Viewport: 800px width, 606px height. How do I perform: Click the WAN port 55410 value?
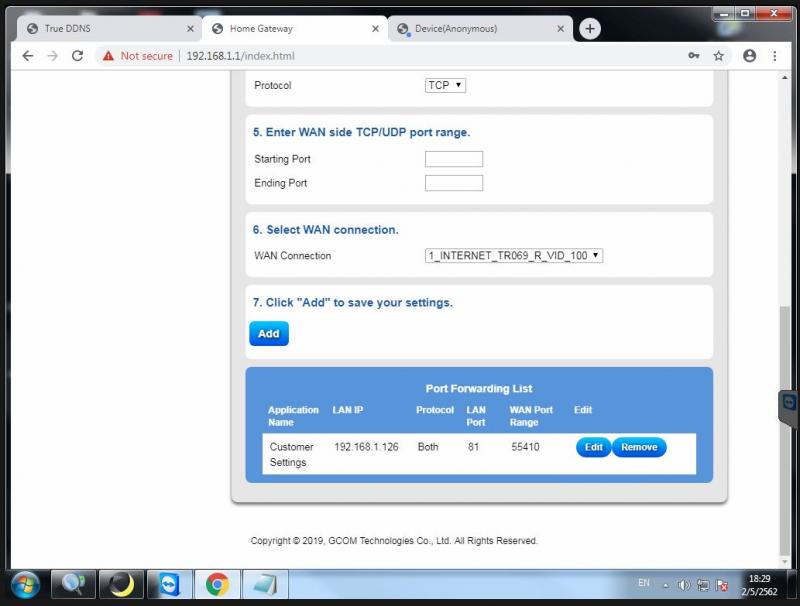526,447
